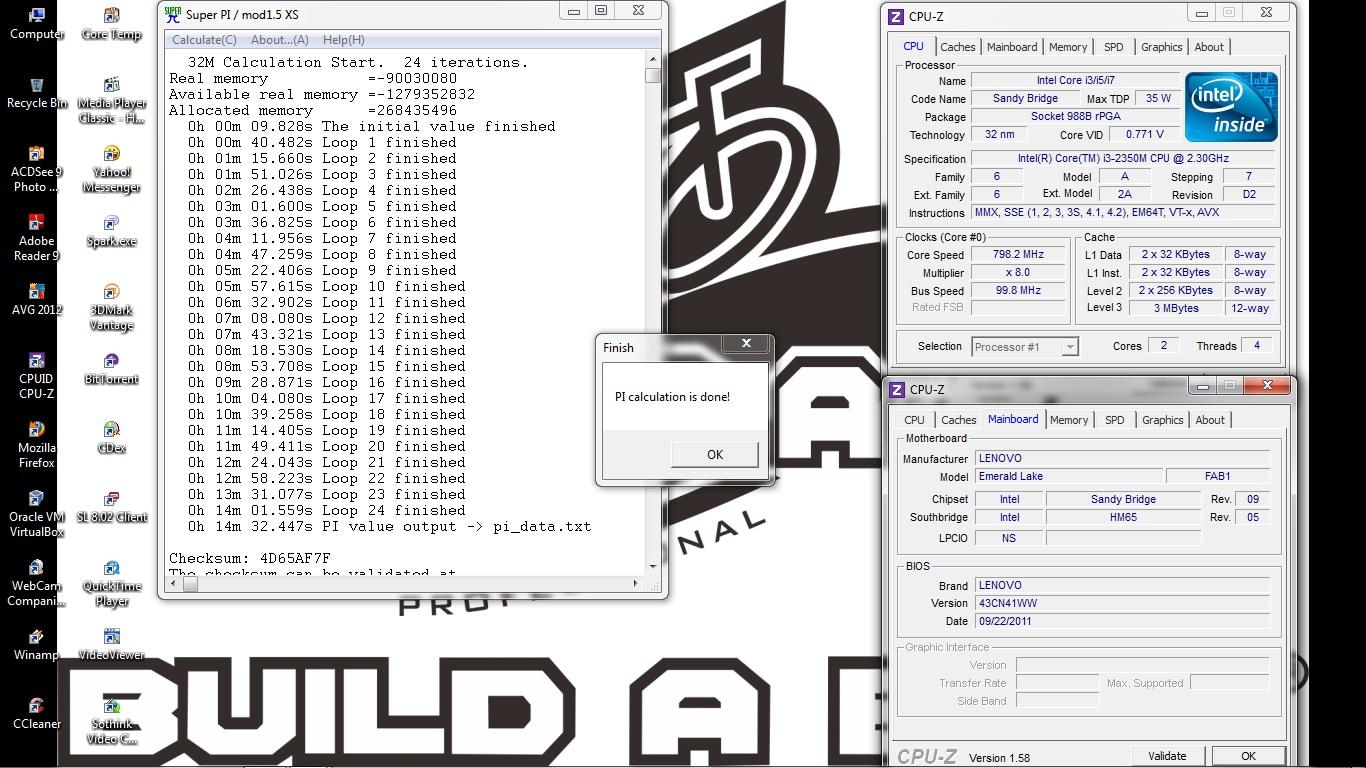Screen dimensions: 1366x768
Task: Select Memory tab in lower CPU-Z window
Action: click(x=1069, y=420)
